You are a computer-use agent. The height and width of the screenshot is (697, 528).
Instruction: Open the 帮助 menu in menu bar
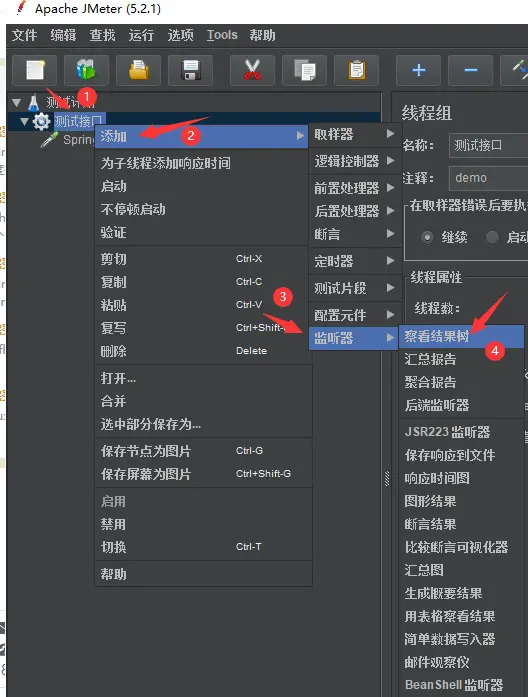click(262, 35)
